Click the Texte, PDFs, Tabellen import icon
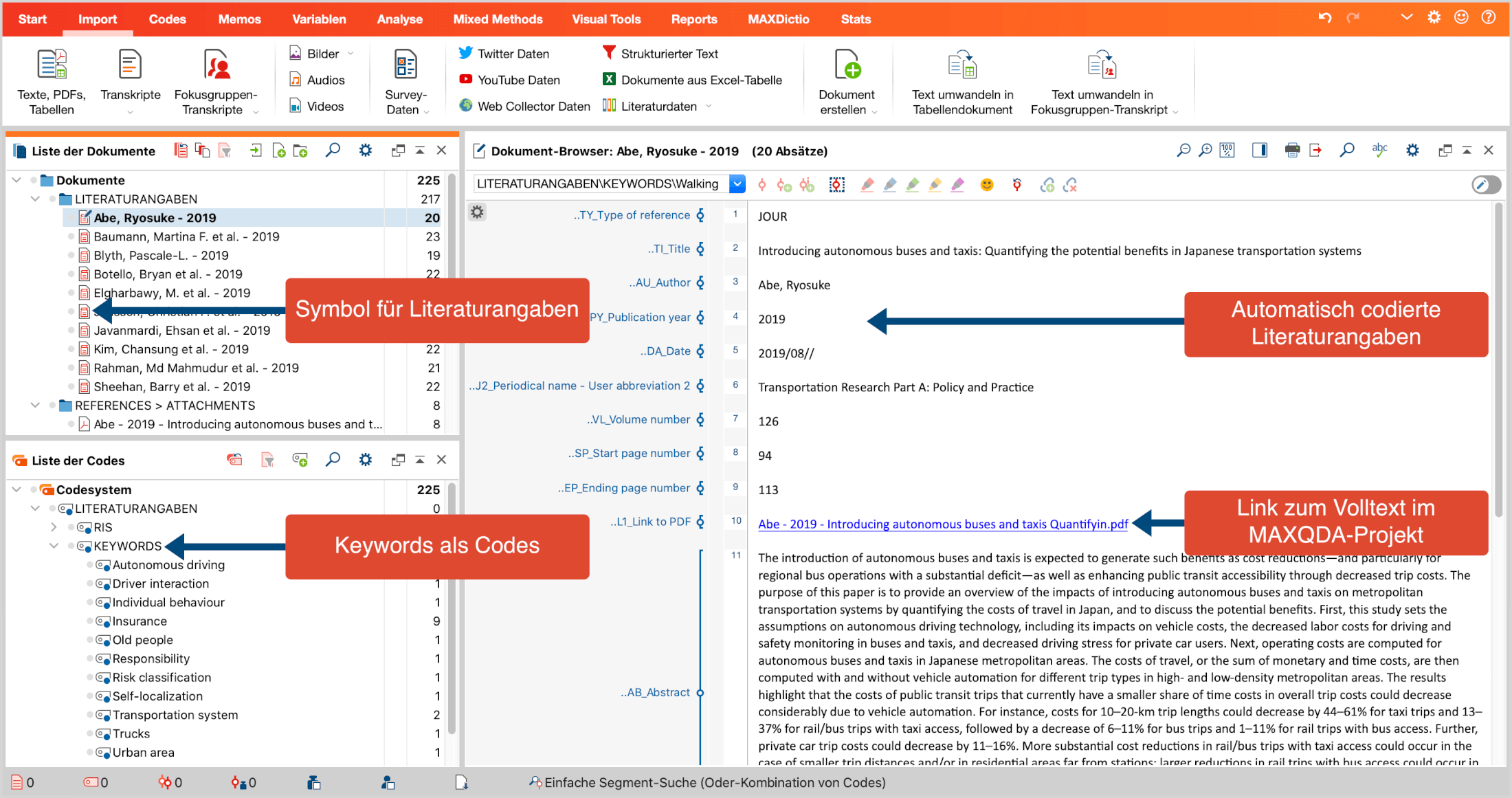 (x=52, y=65)
